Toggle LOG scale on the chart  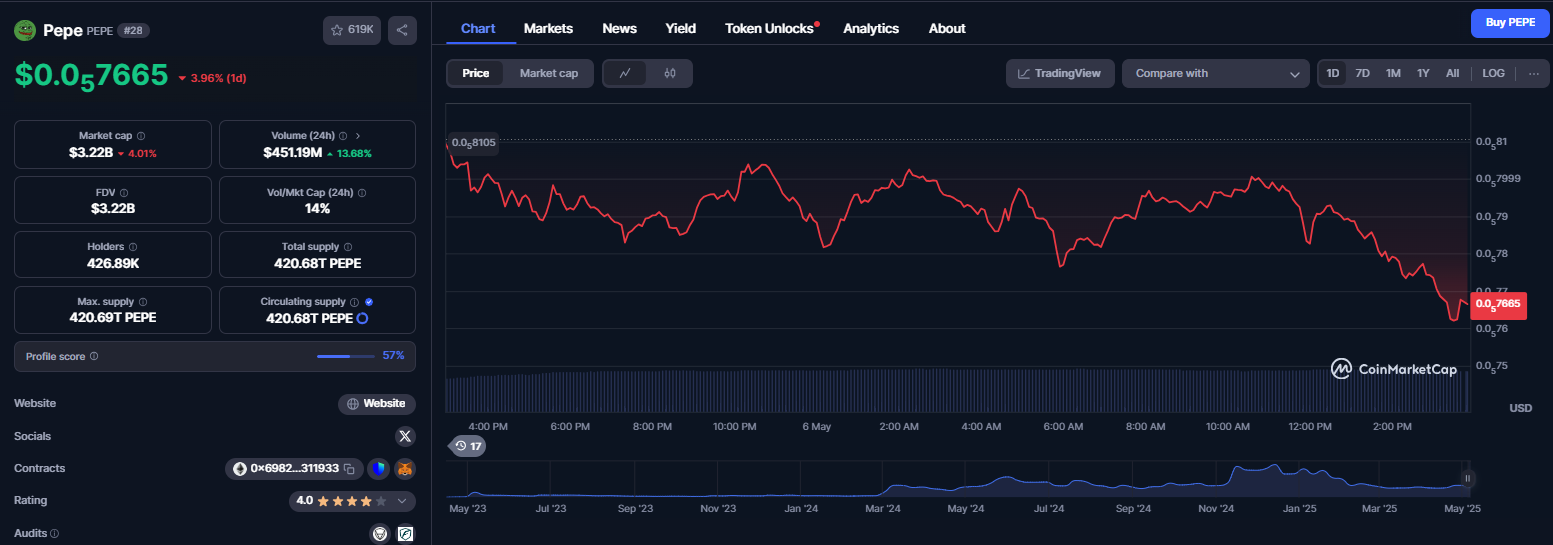pyautogui.click(x=1493, y=73)
